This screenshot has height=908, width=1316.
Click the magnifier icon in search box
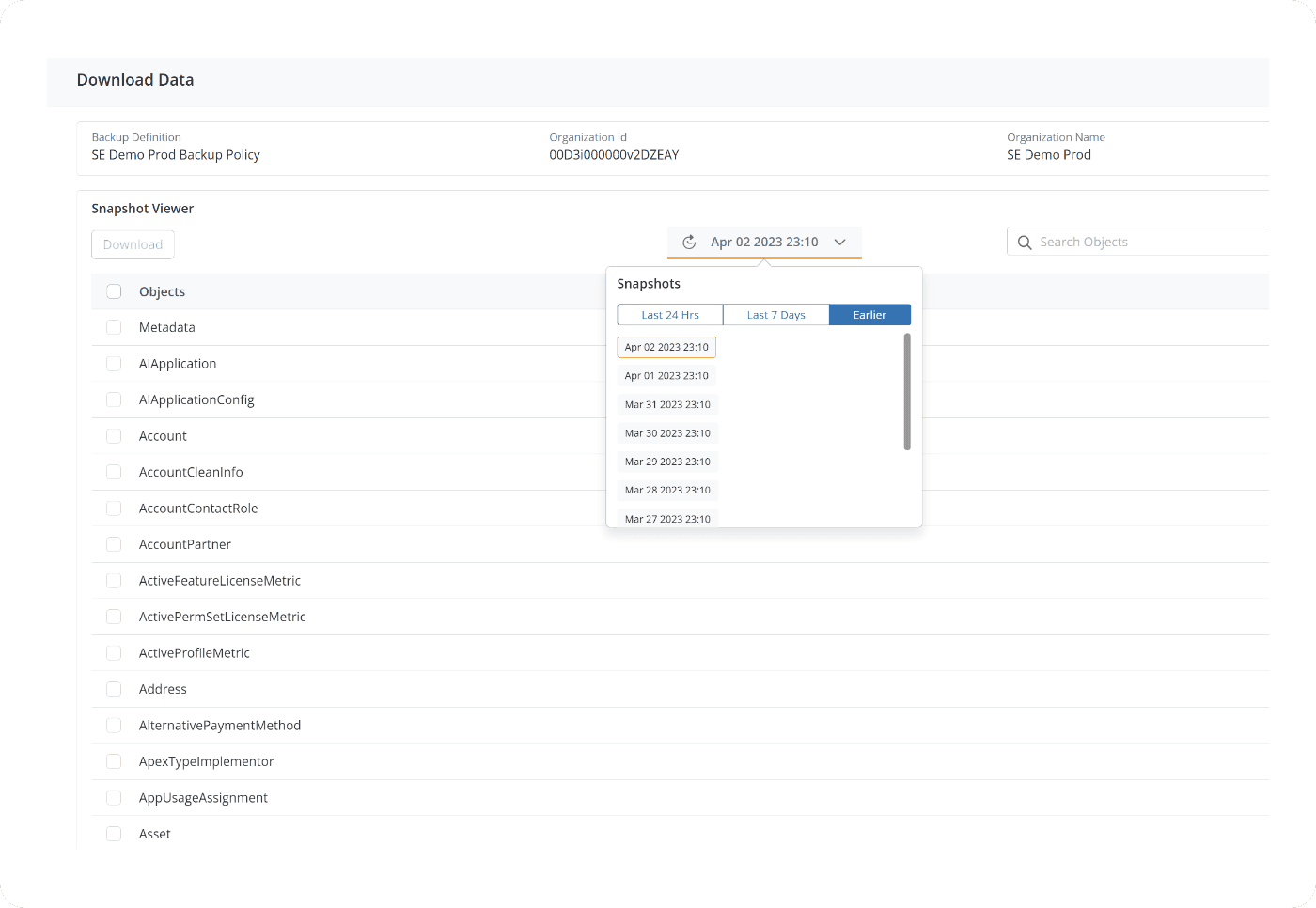click(1025, 243)
